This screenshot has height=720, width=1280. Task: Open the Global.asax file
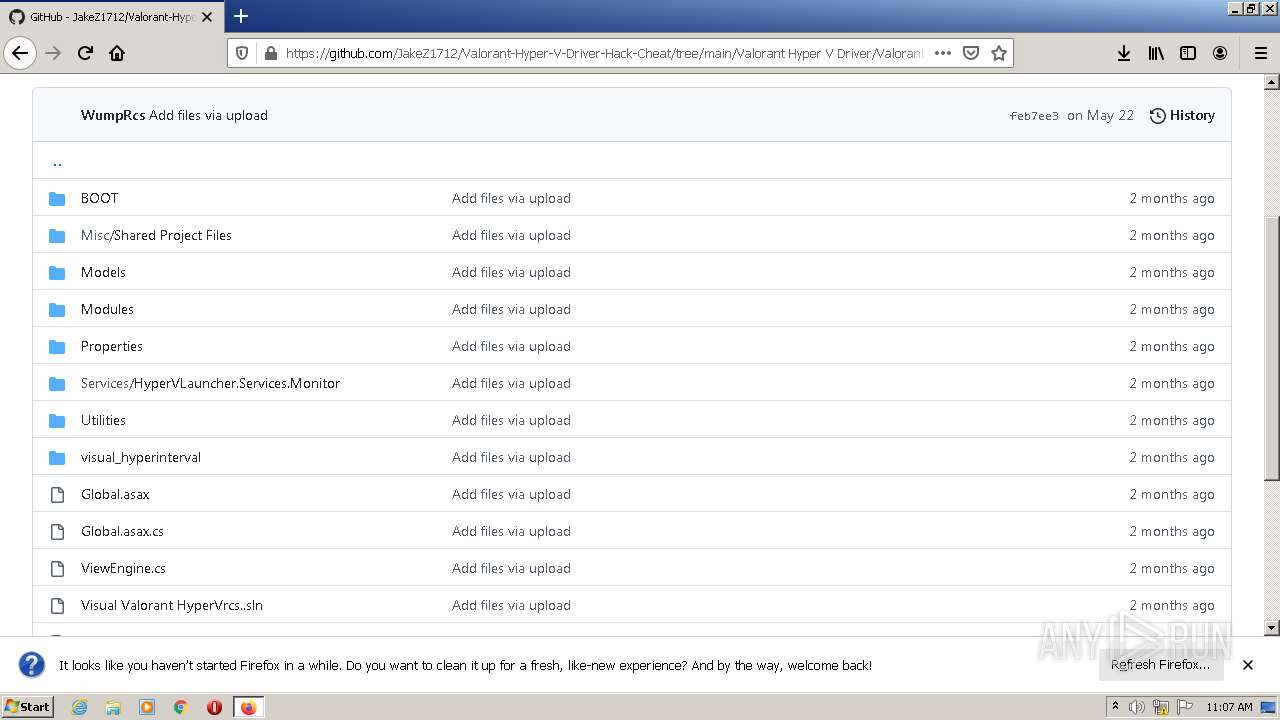pos(115,494)
